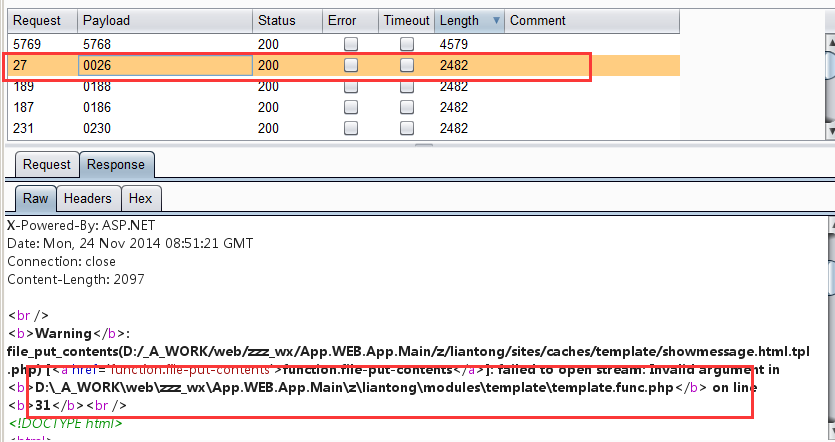Select result row with payload 0188
Viewport: 835px width, 442px height.
pyautogui.click(x=343, y=87)
